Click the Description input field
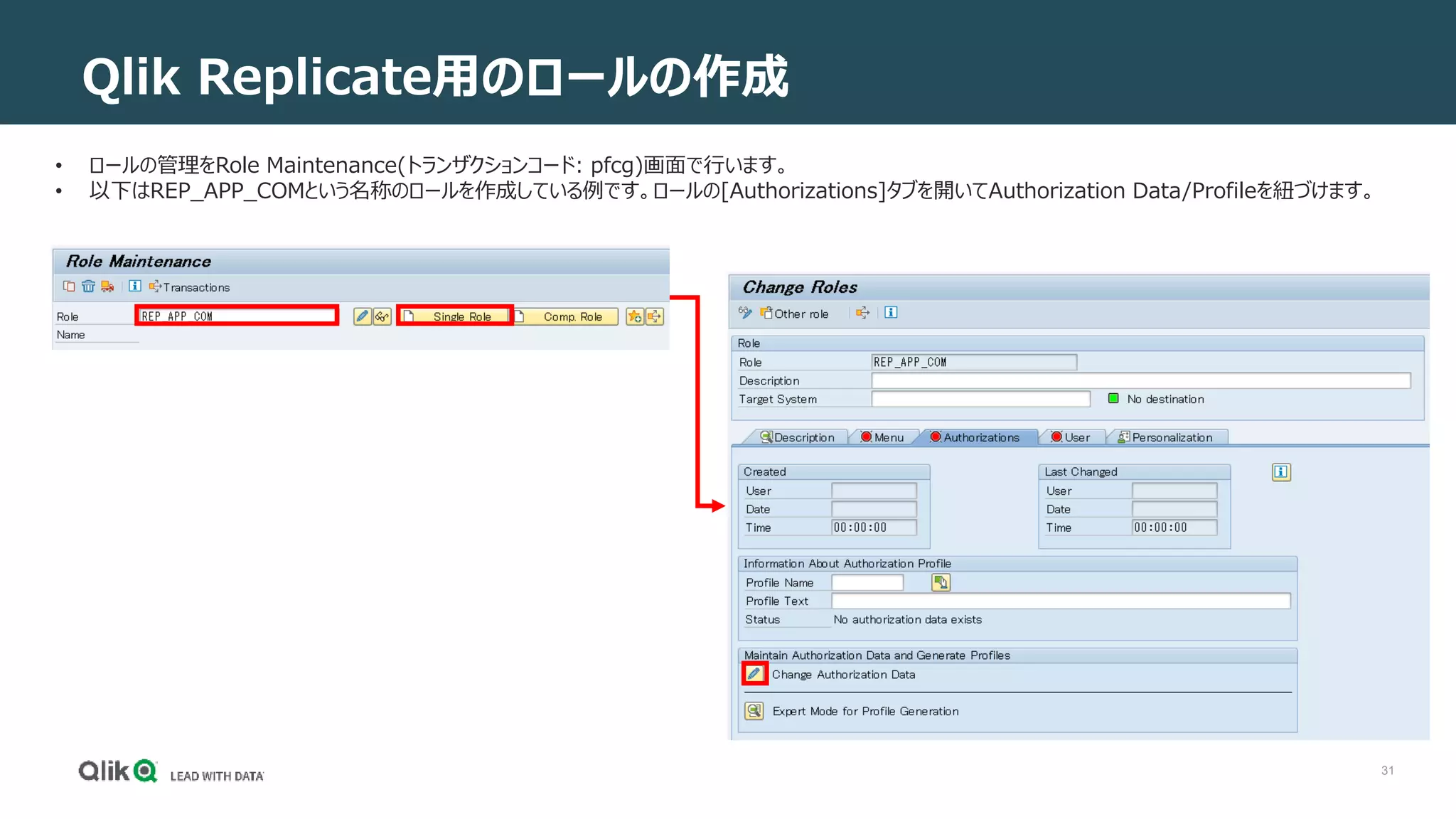Viewport: 1456px width, 819px height. click(x=1141, y=380)
